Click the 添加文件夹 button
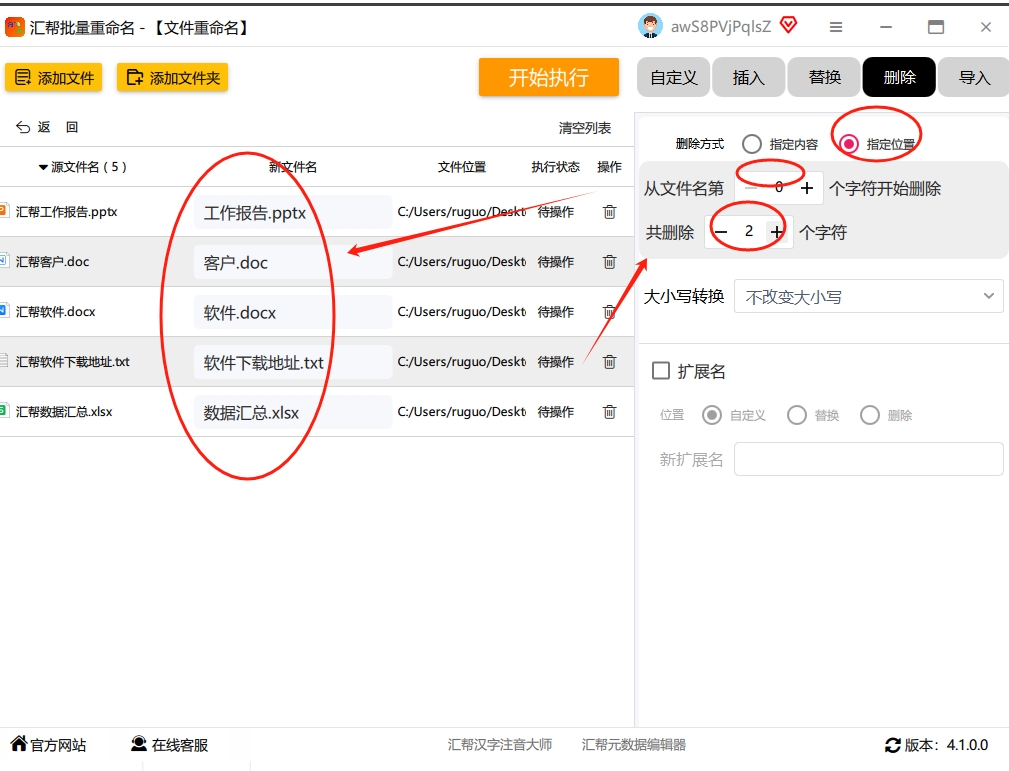 172,78
